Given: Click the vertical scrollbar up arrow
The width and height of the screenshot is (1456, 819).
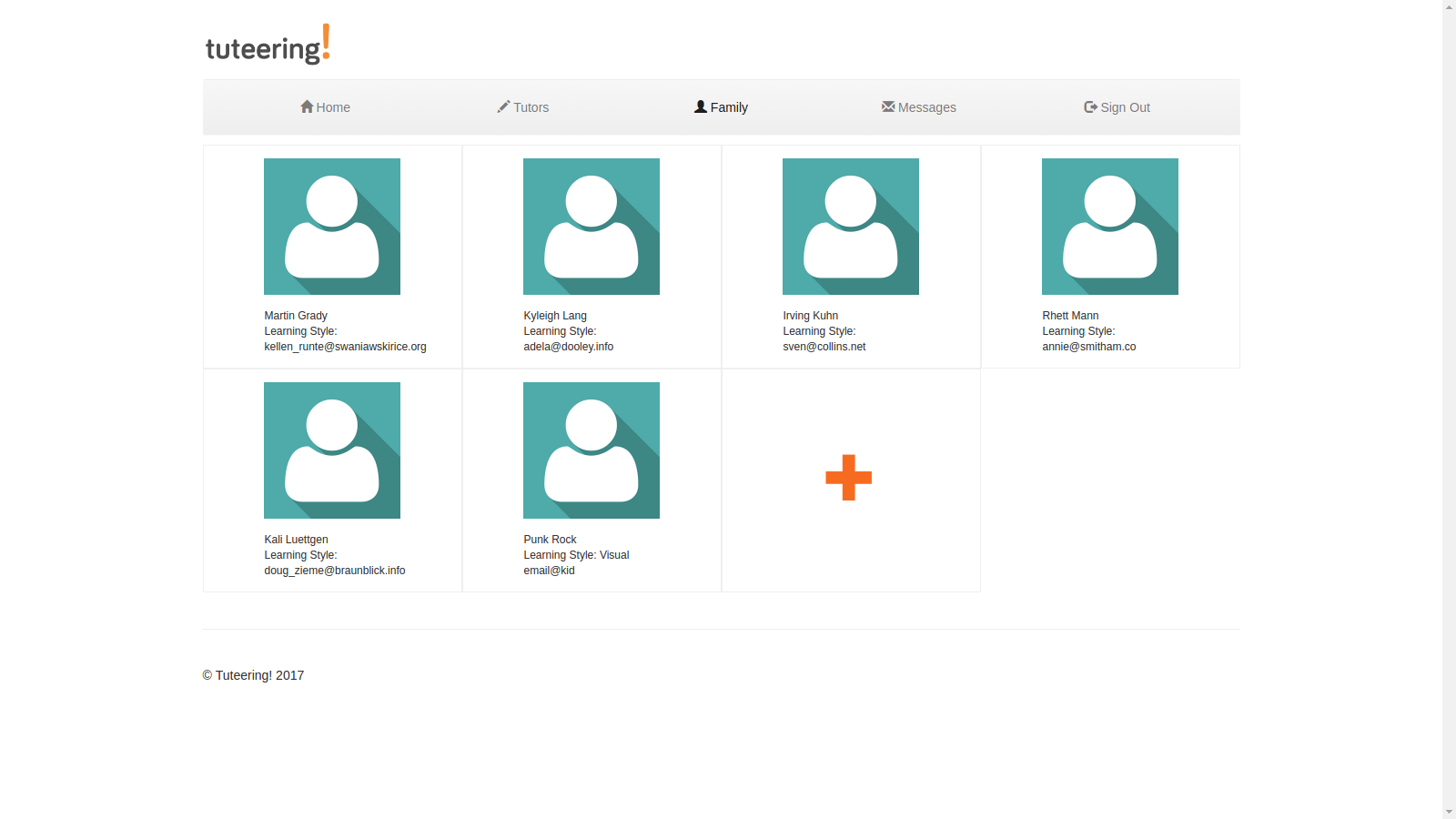Looking at the screenshot, I should (1449, 6).
